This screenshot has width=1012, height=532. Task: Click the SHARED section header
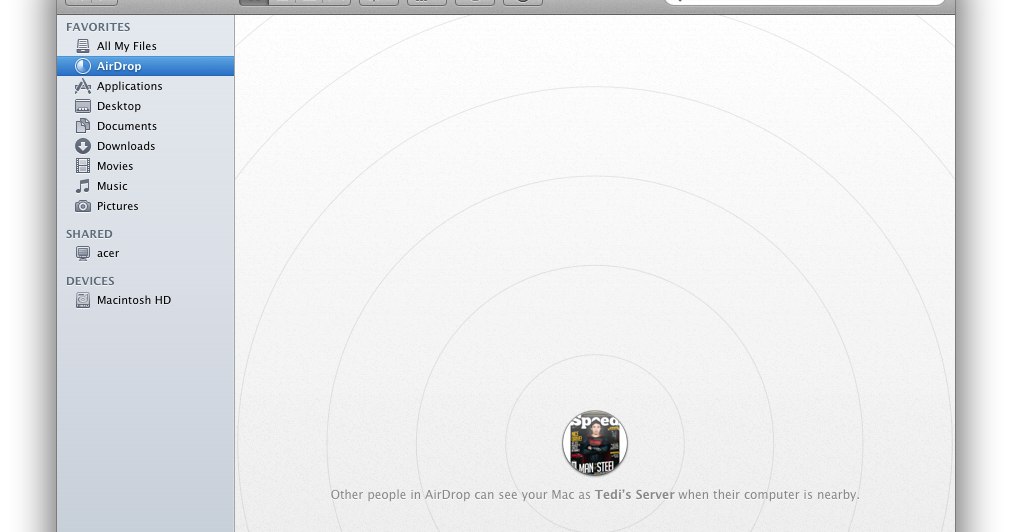pos(89,234)
